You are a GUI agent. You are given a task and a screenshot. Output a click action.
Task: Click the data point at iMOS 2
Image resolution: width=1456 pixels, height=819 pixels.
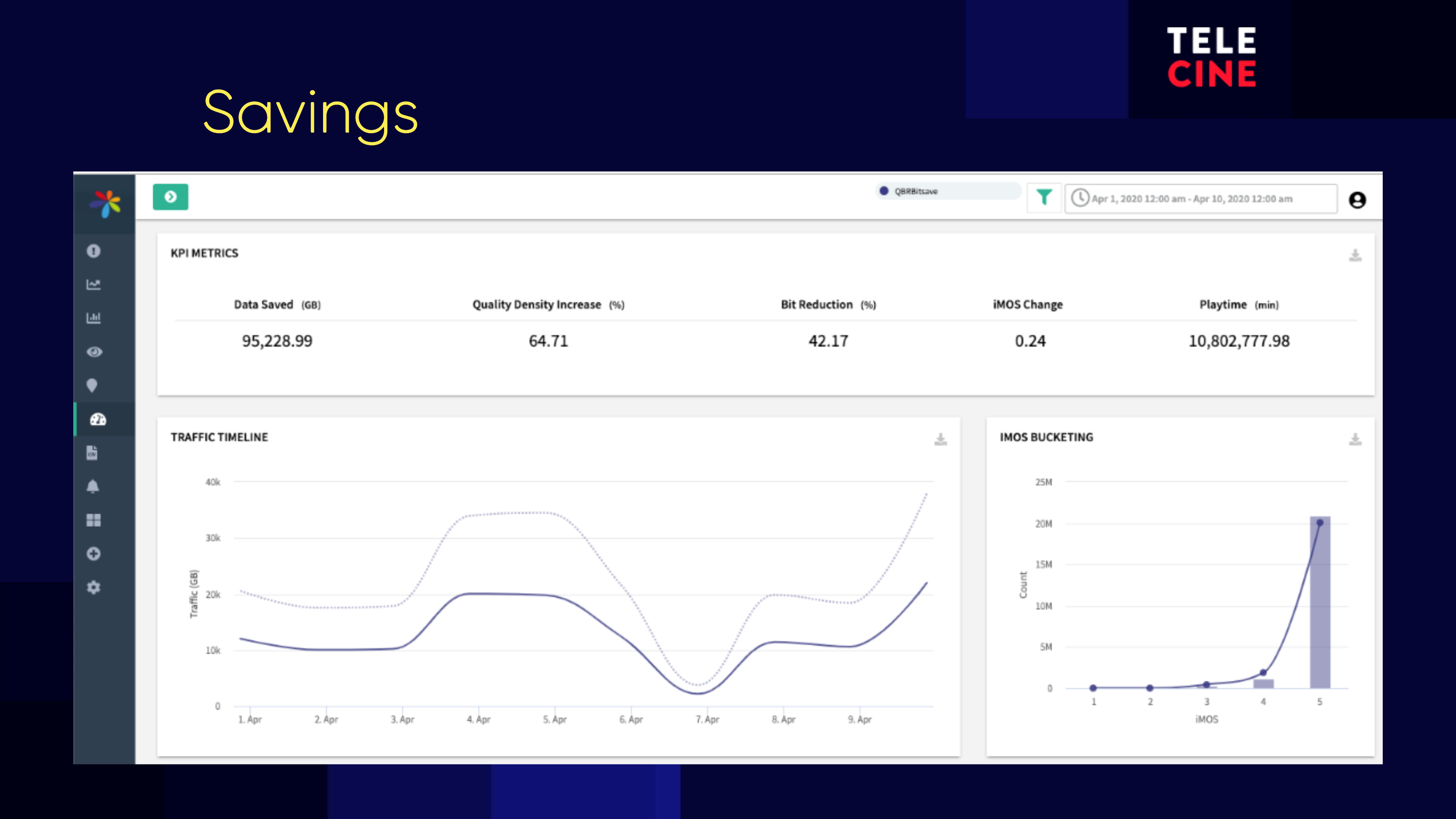coord(1150,688)
